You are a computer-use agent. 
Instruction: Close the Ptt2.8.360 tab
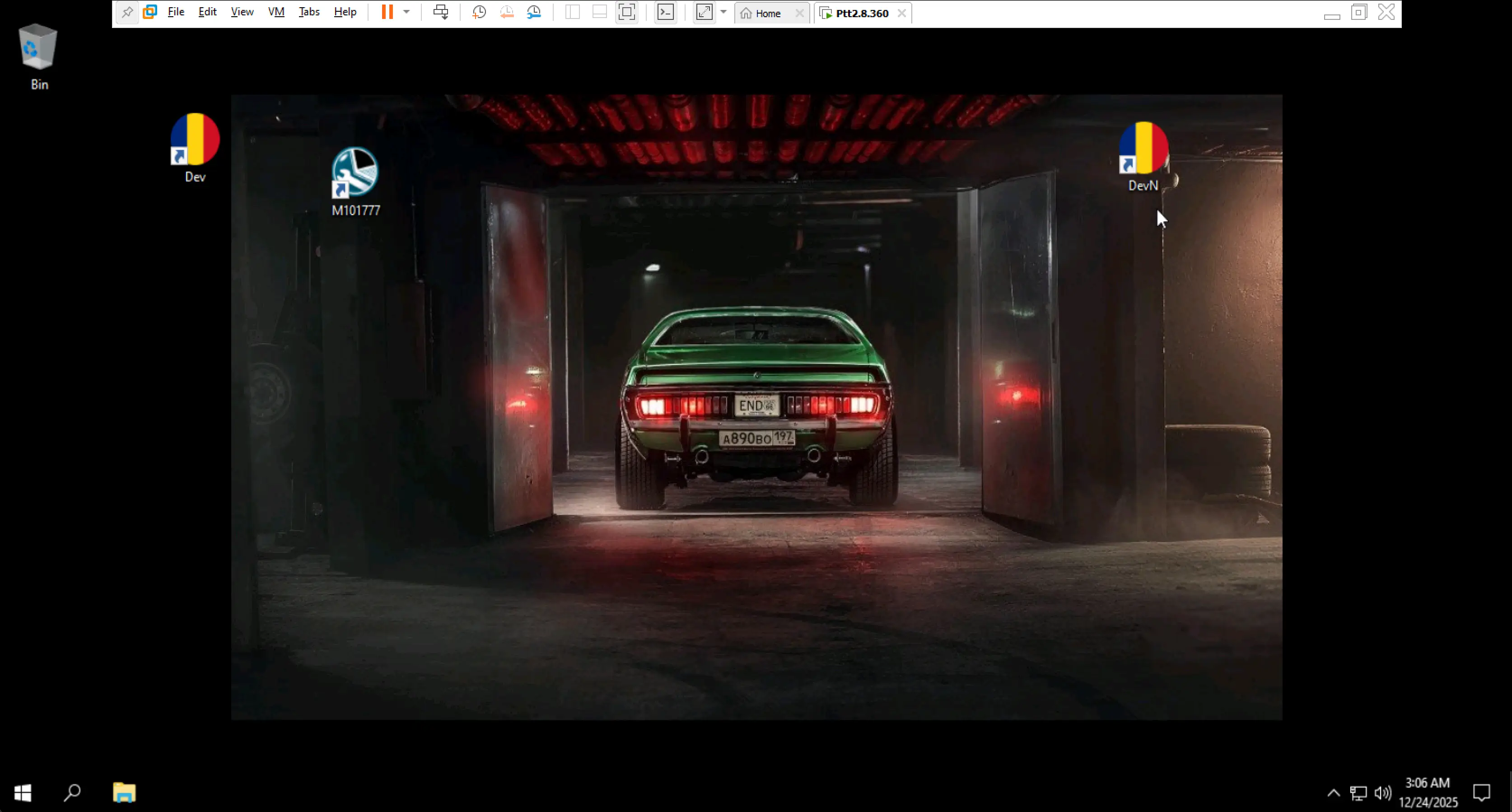[x=901, y=14]
